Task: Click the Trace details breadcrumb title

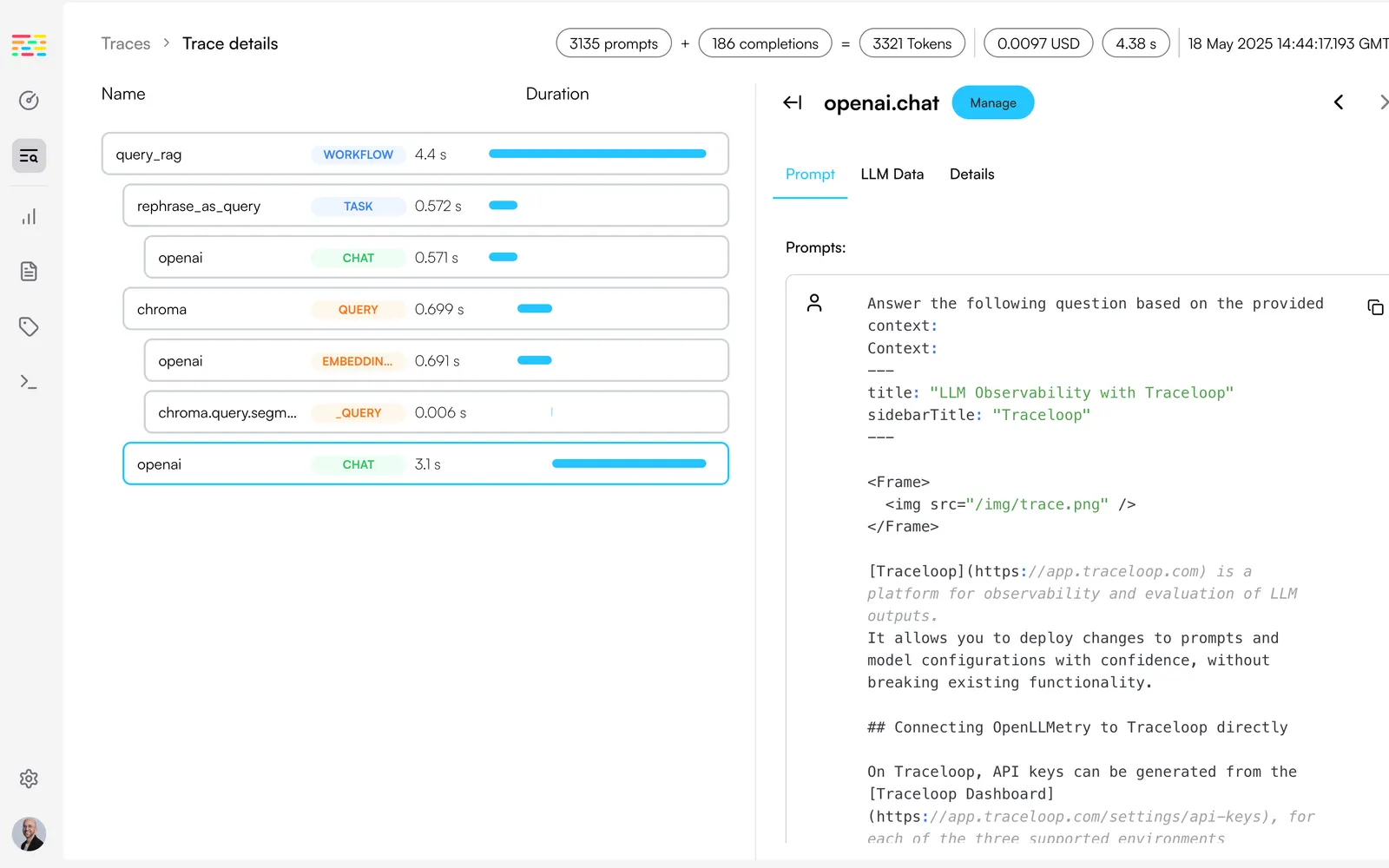Action: (230, 43)
